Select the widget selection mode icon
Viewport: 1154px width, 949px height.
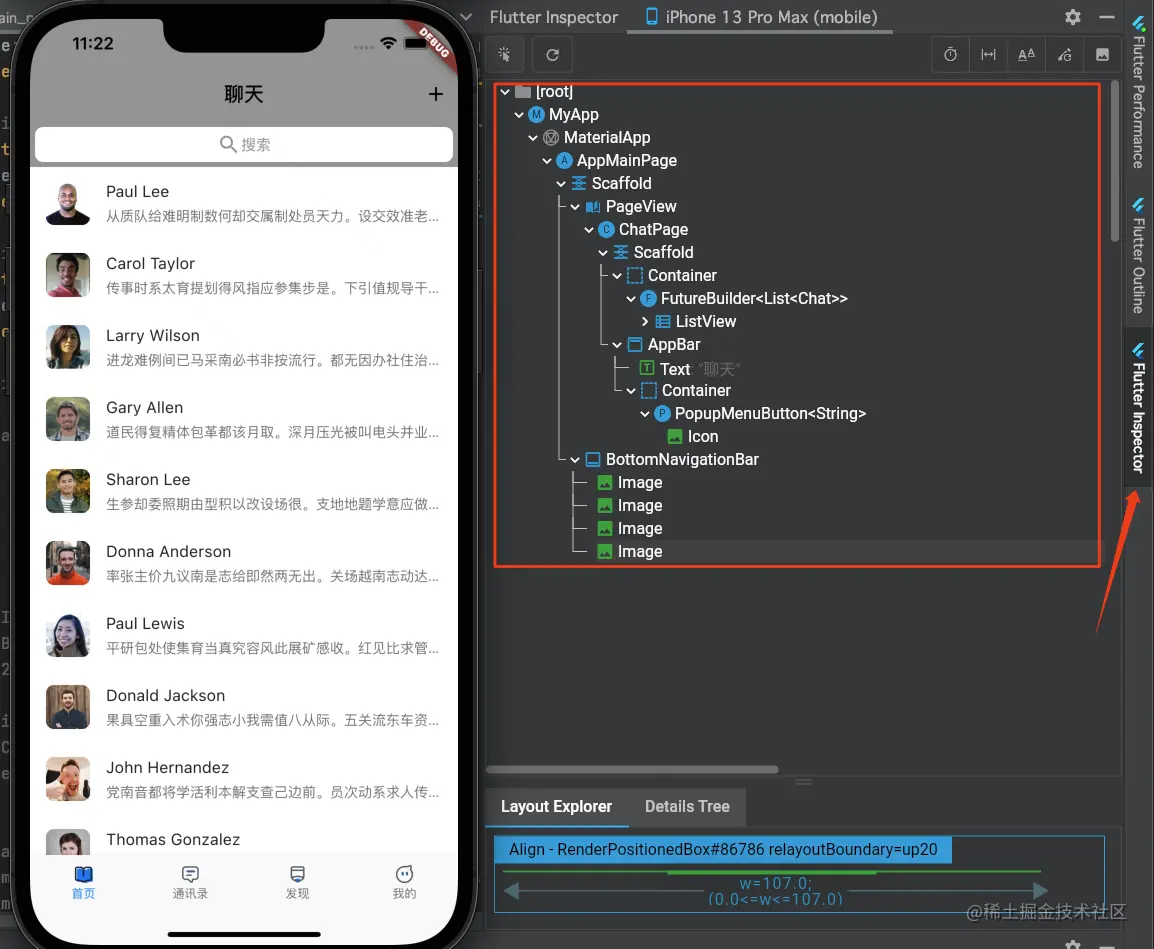505,54
